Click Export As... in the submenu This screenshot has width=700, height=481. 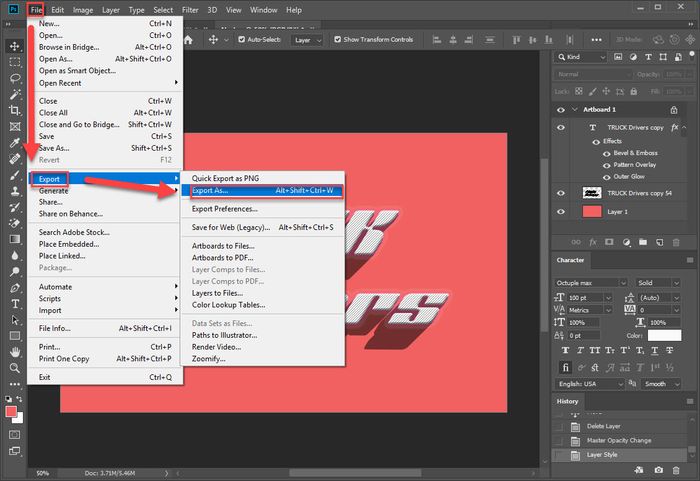point(262,190)
